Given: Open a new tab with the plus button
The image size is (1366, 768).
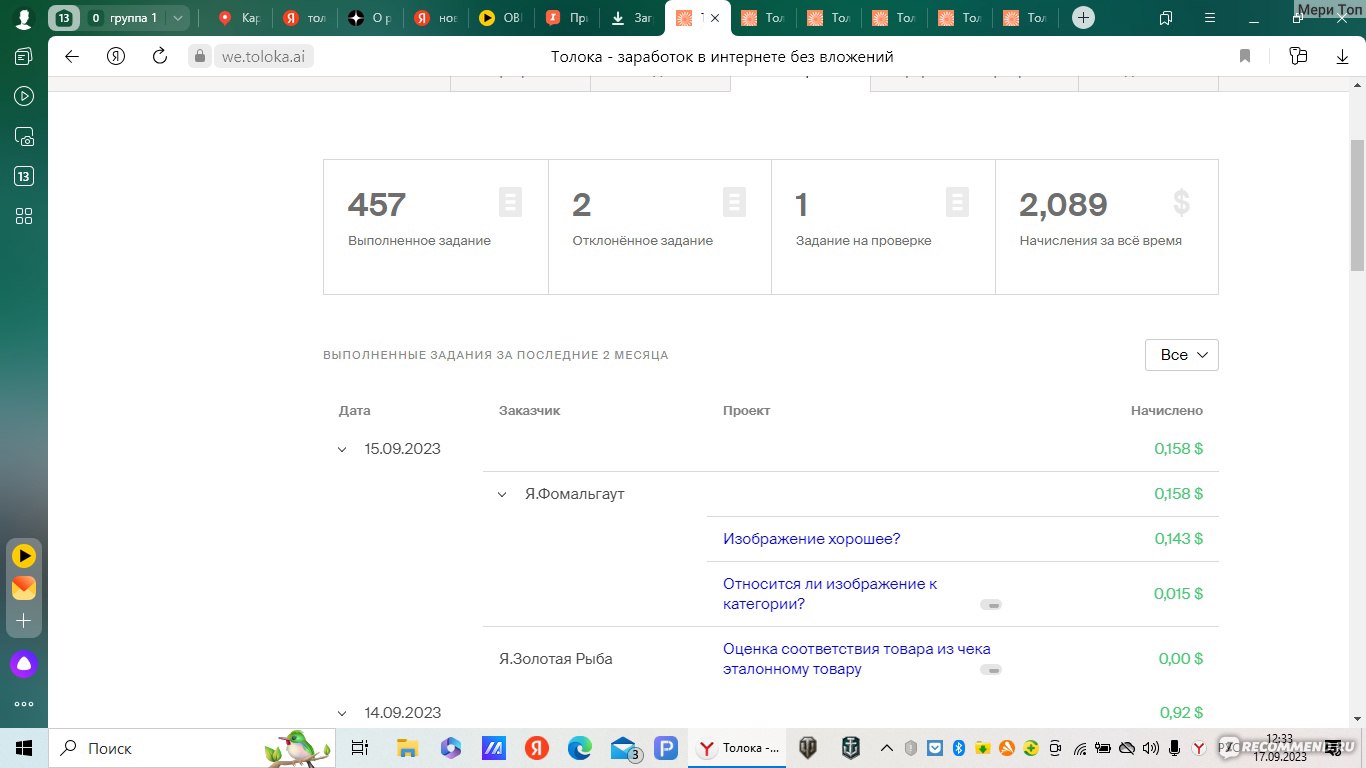Looking at the screenshot, I should point(1082,18).
